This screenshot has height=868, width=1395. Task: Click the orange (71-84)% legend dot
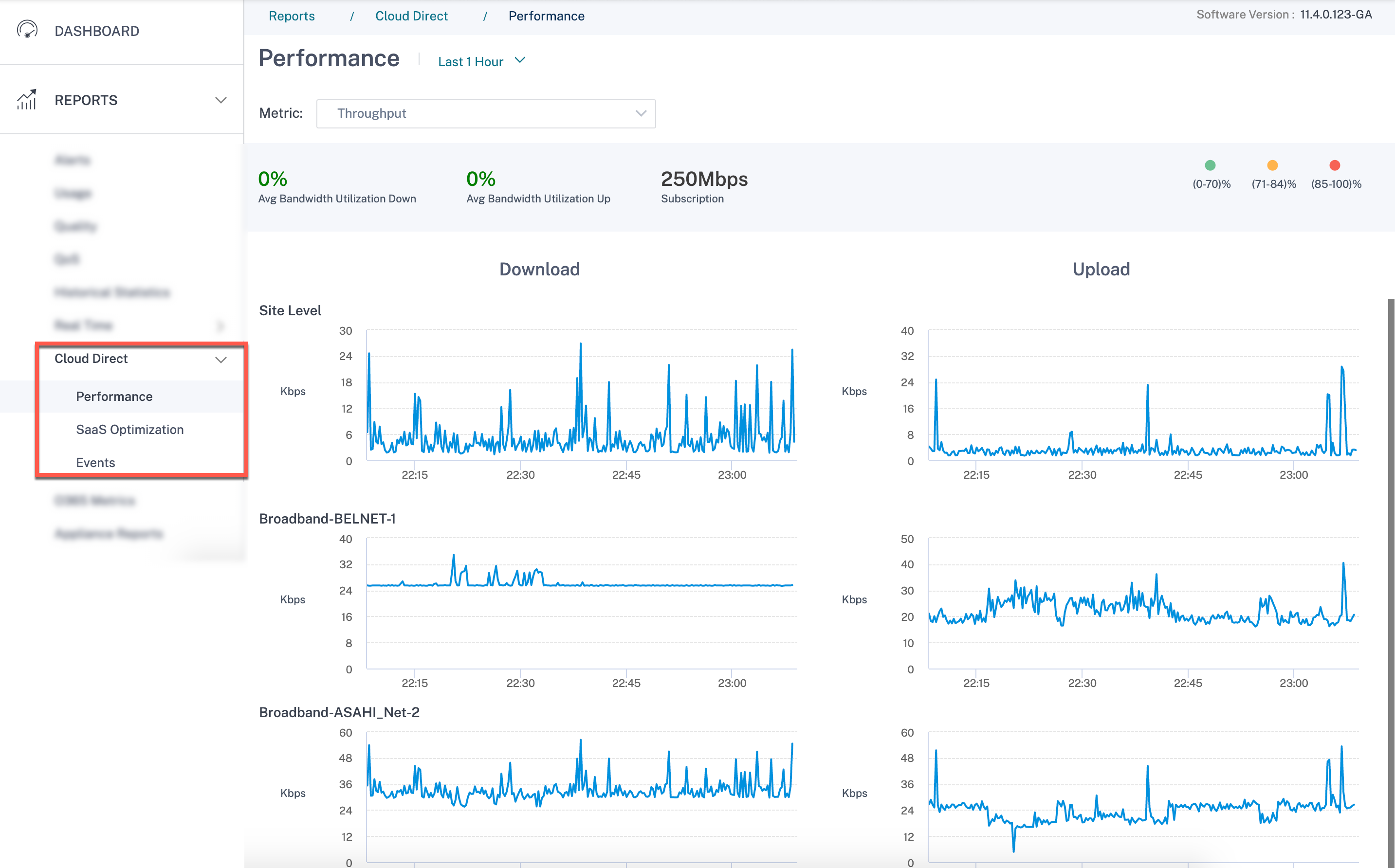1273,165
